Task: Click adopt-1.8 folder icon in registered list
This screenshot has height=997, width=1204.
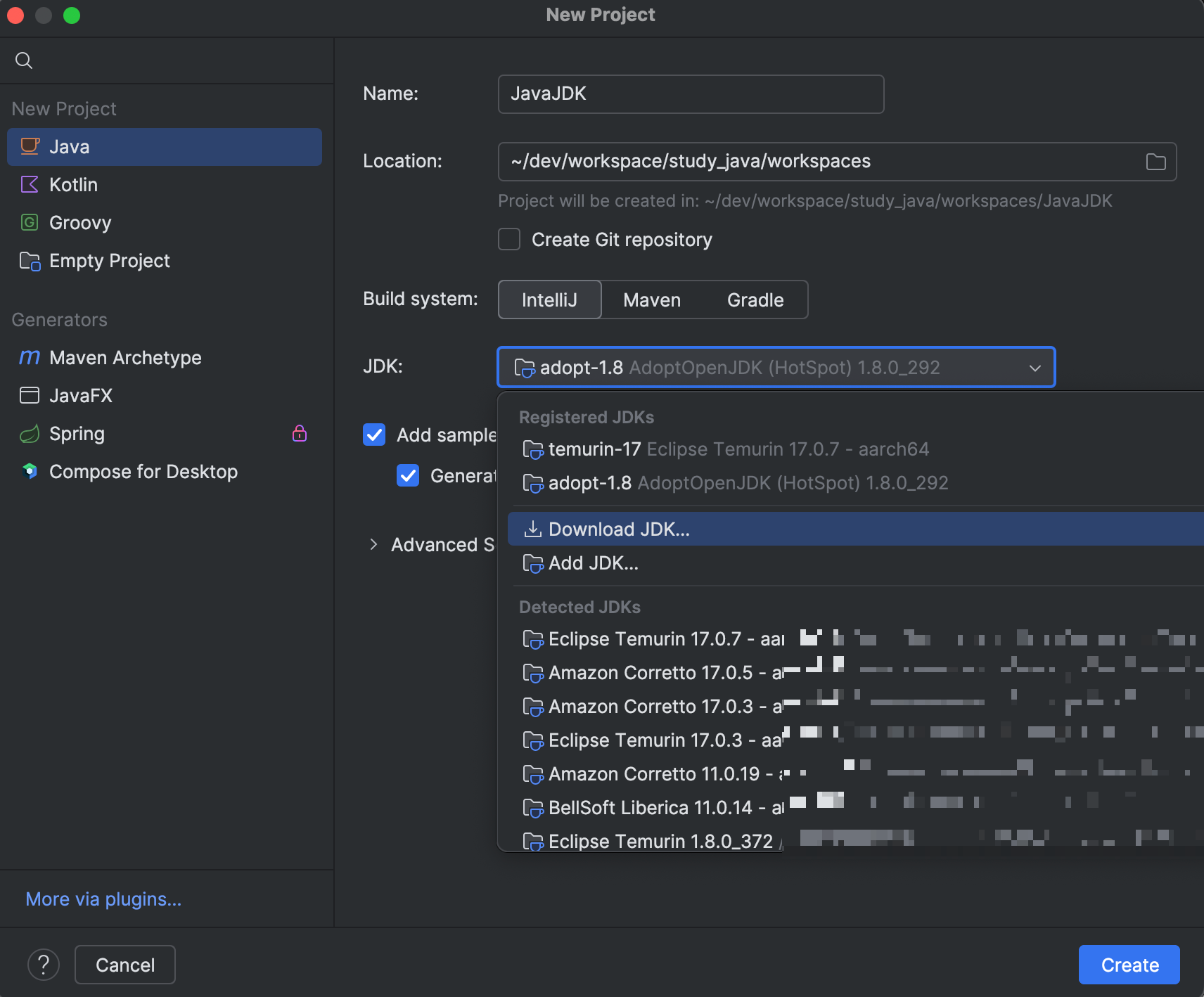Action: pos(533,483)
